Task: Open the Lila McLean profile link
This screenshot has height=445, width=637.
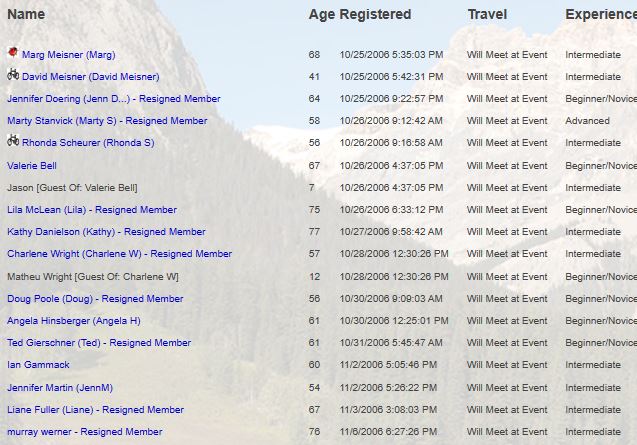Action: tap(92, 210)
